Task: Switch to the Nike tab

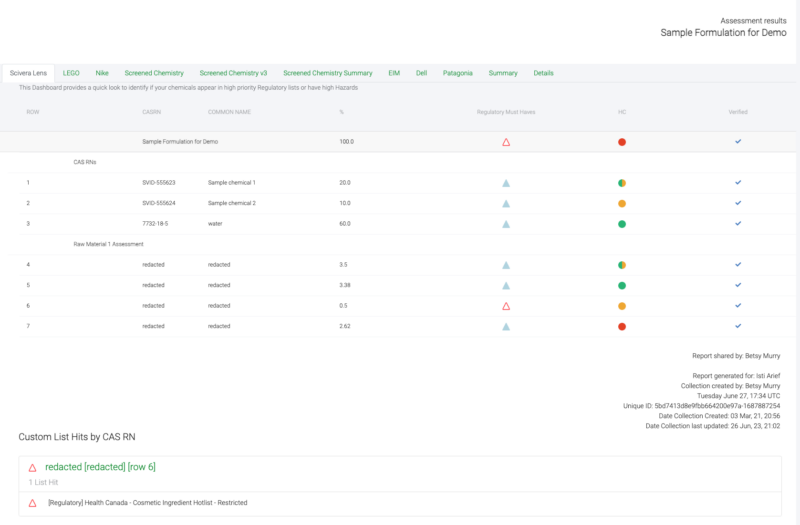Action: [x=102, y=73]
